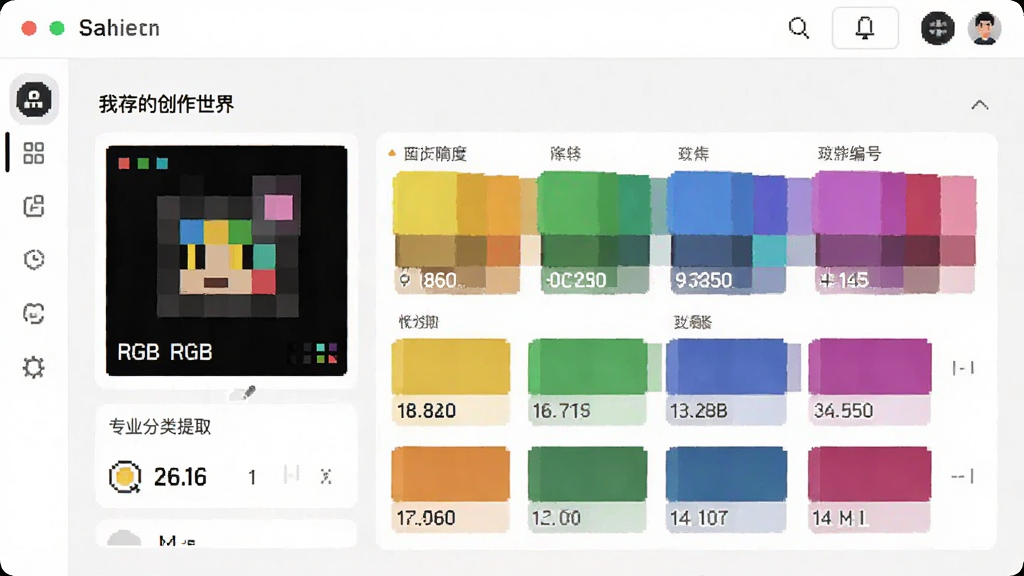Screen dimensions: 1024x576
Task: Click the X icon in the 26.16 row
Action: point(326,477)
